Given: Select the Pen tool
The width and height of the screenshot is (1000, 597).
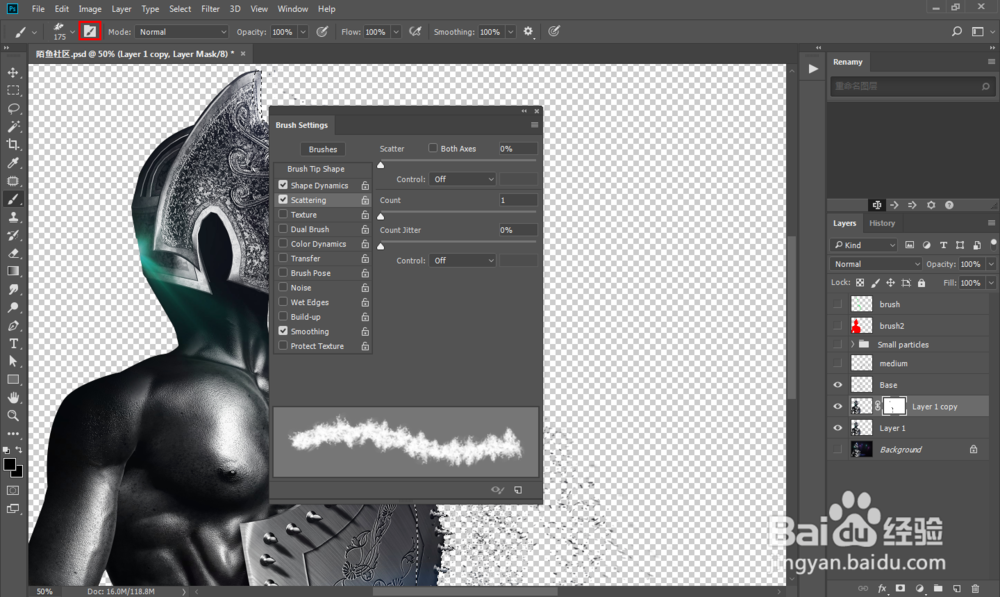Looking at the screenshot, I should coord(13,325).
